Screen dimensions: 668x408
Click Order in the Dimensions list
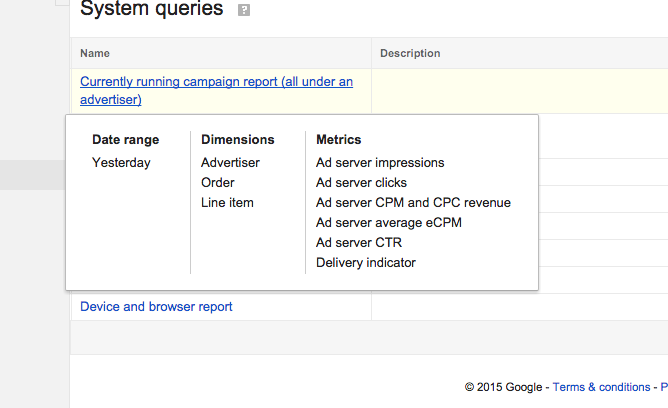click(x=218, y=182)
